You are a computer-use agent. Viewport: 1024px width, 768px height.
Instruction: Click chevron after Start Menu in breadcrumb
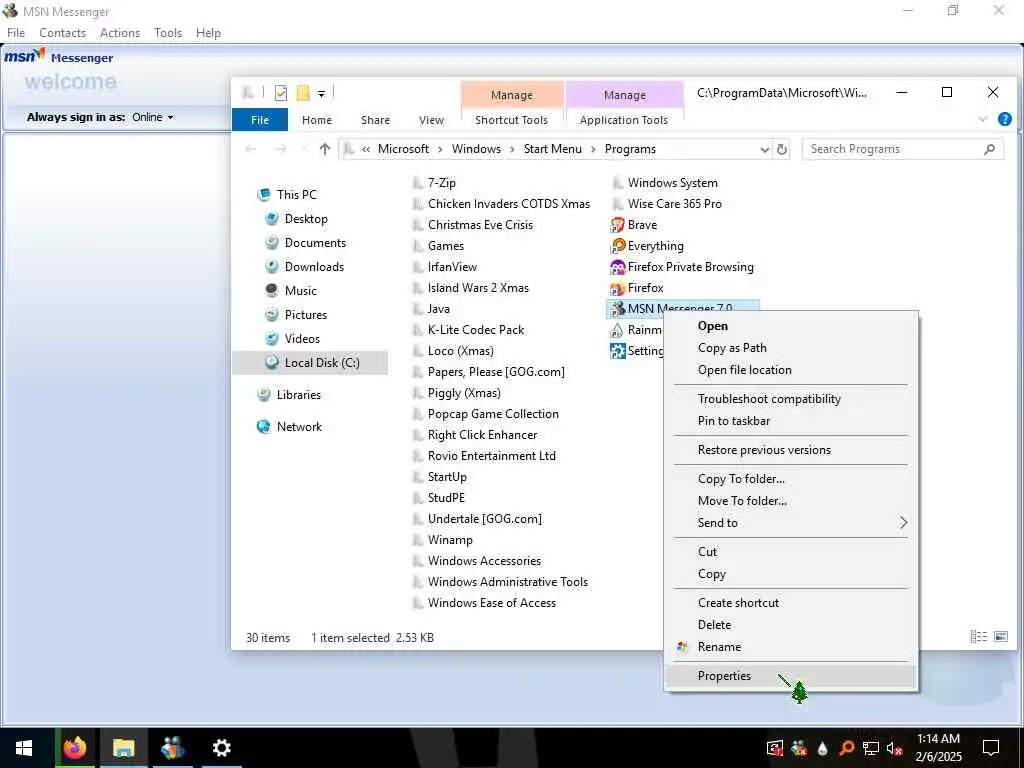[593, 149]
